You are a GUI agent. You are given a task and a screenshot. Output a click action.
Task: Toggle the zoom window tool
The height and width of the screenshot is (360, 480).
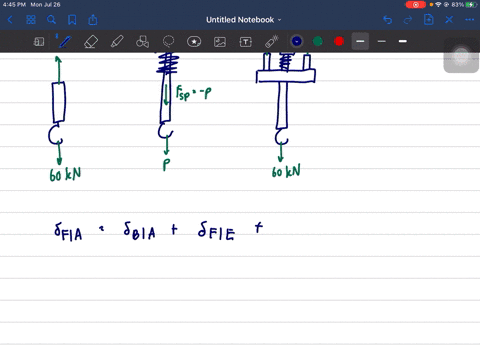39,42
